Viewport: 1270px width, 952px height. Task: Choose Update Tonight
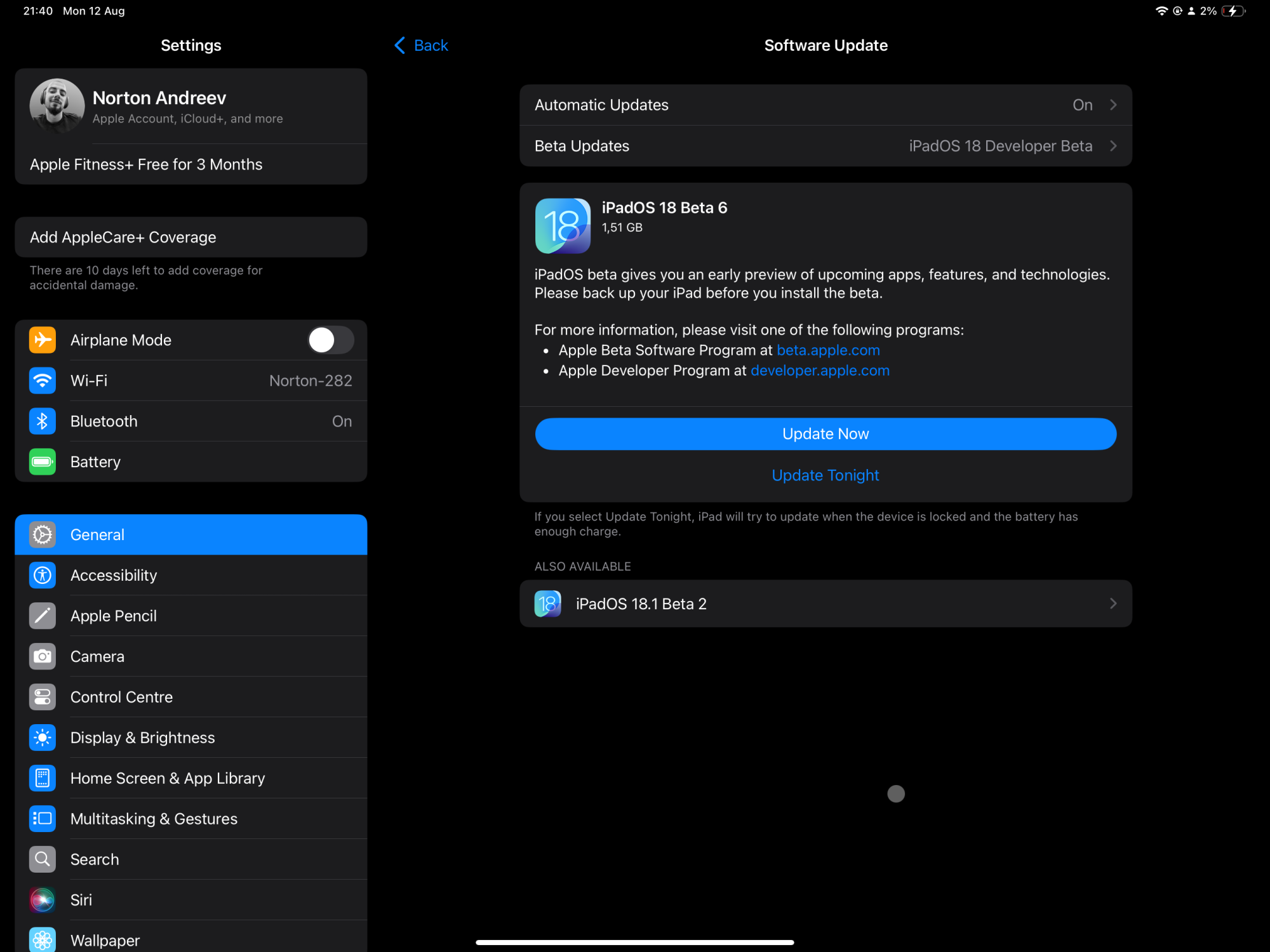[x=825, y=475]
